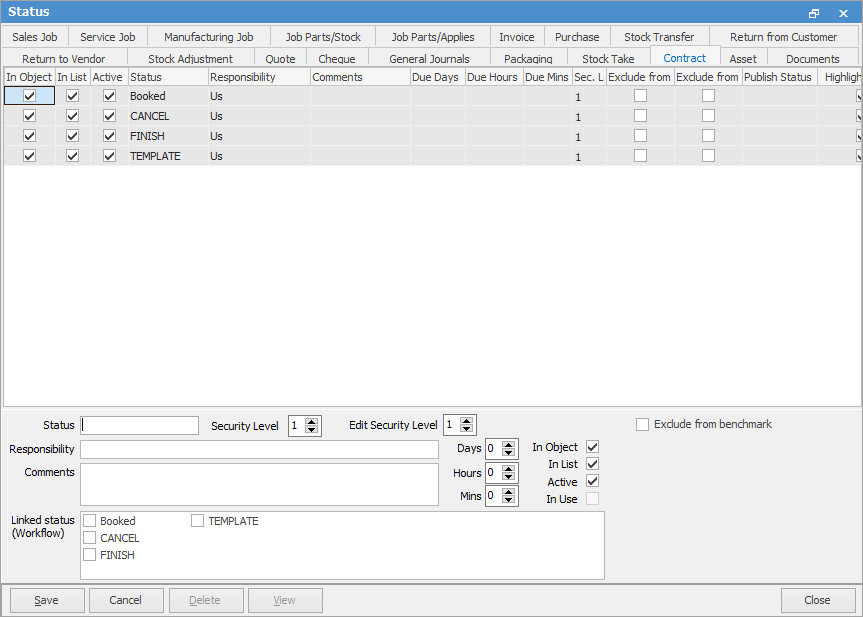Sort grid by Responsibility column header
This screenshot has width=863, height=617.
[258, 77]
